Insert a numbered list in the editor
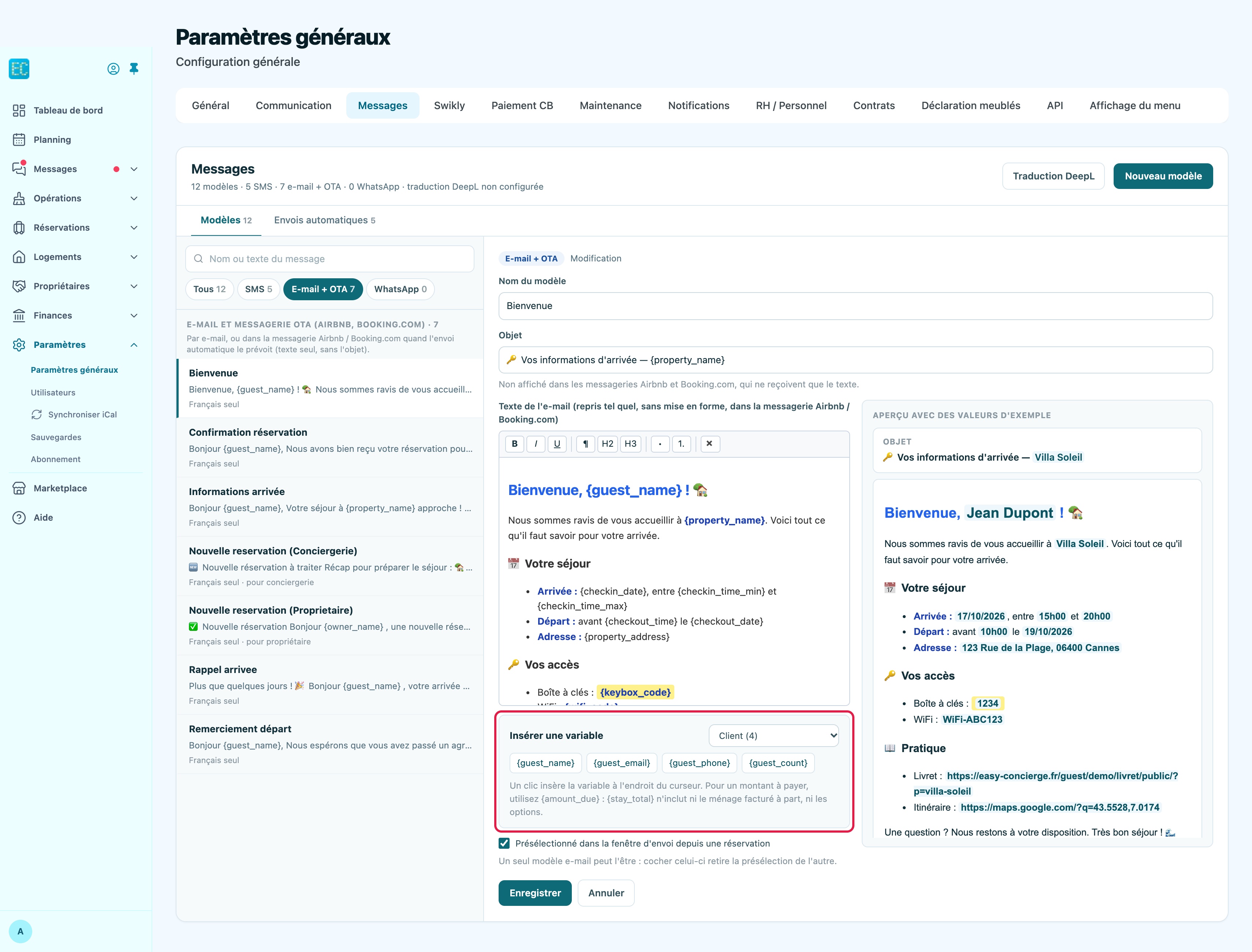Viewport: 1252px width, 952px height. point(682,444)
